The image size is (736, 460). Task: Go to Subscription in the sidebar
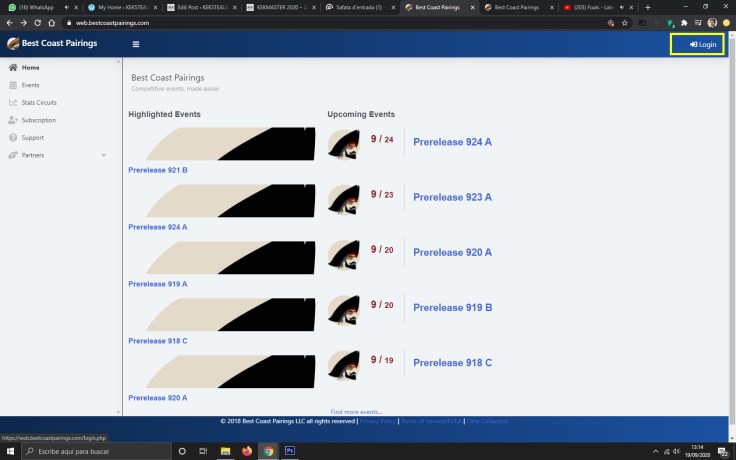38,120
